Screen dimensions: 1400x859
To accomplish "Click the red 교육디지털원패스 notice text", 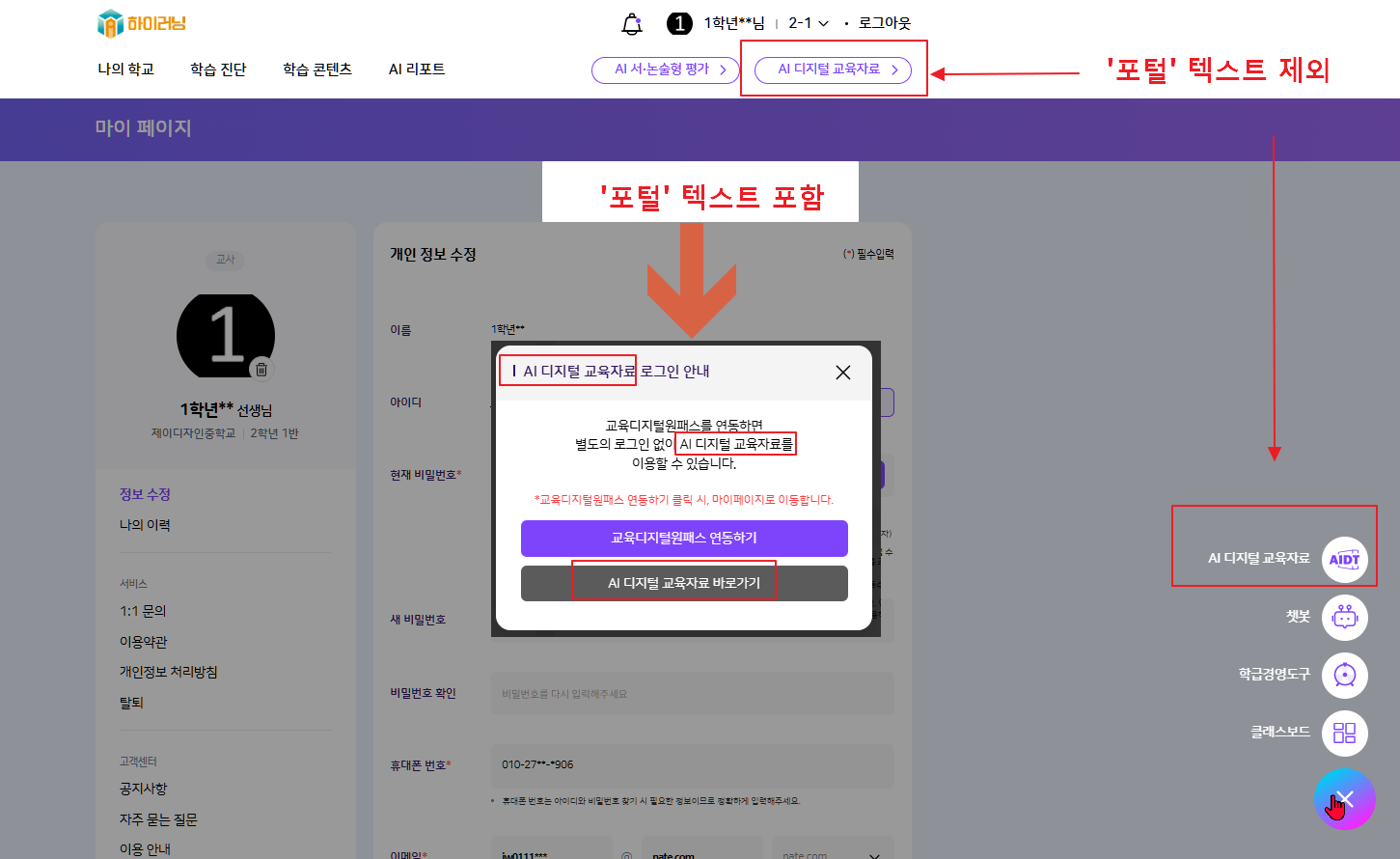I will [684, 500].
